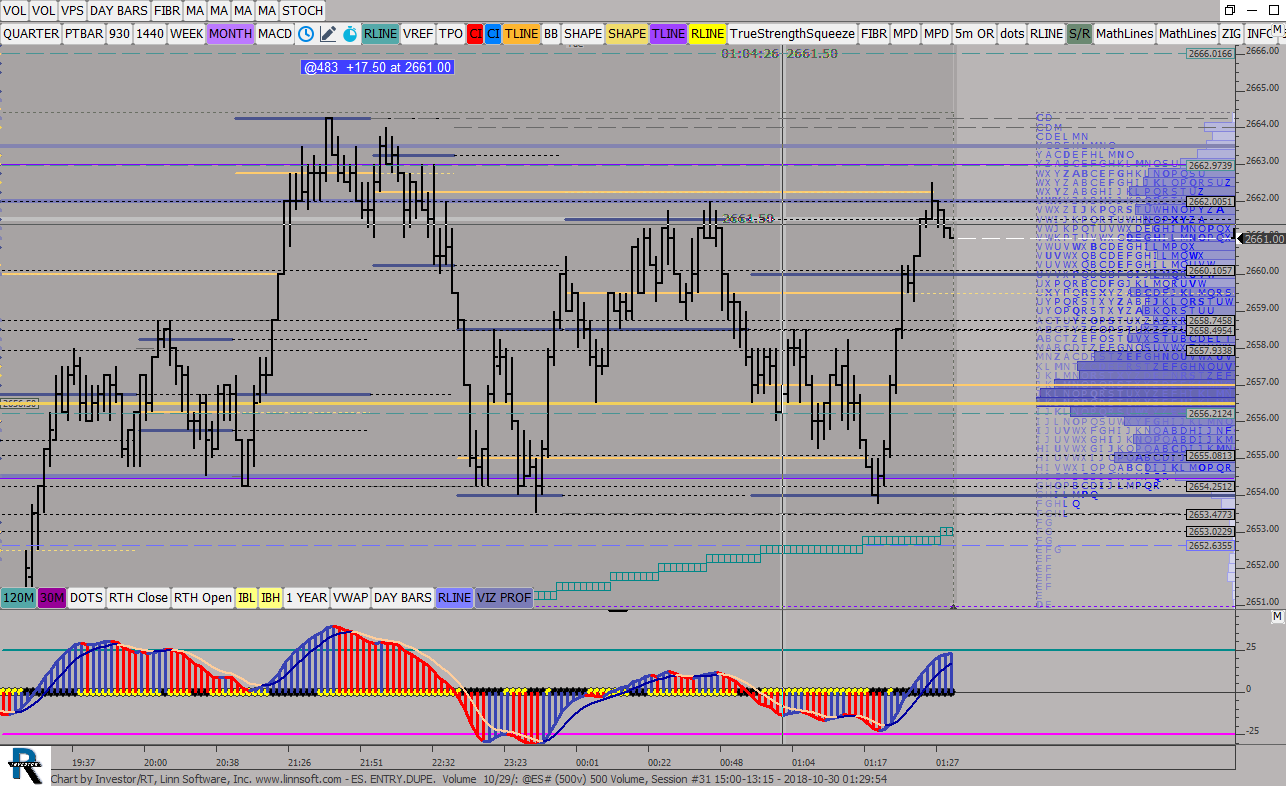
Task: Toggle the BB Bollinger button
Action: point(551,33)
